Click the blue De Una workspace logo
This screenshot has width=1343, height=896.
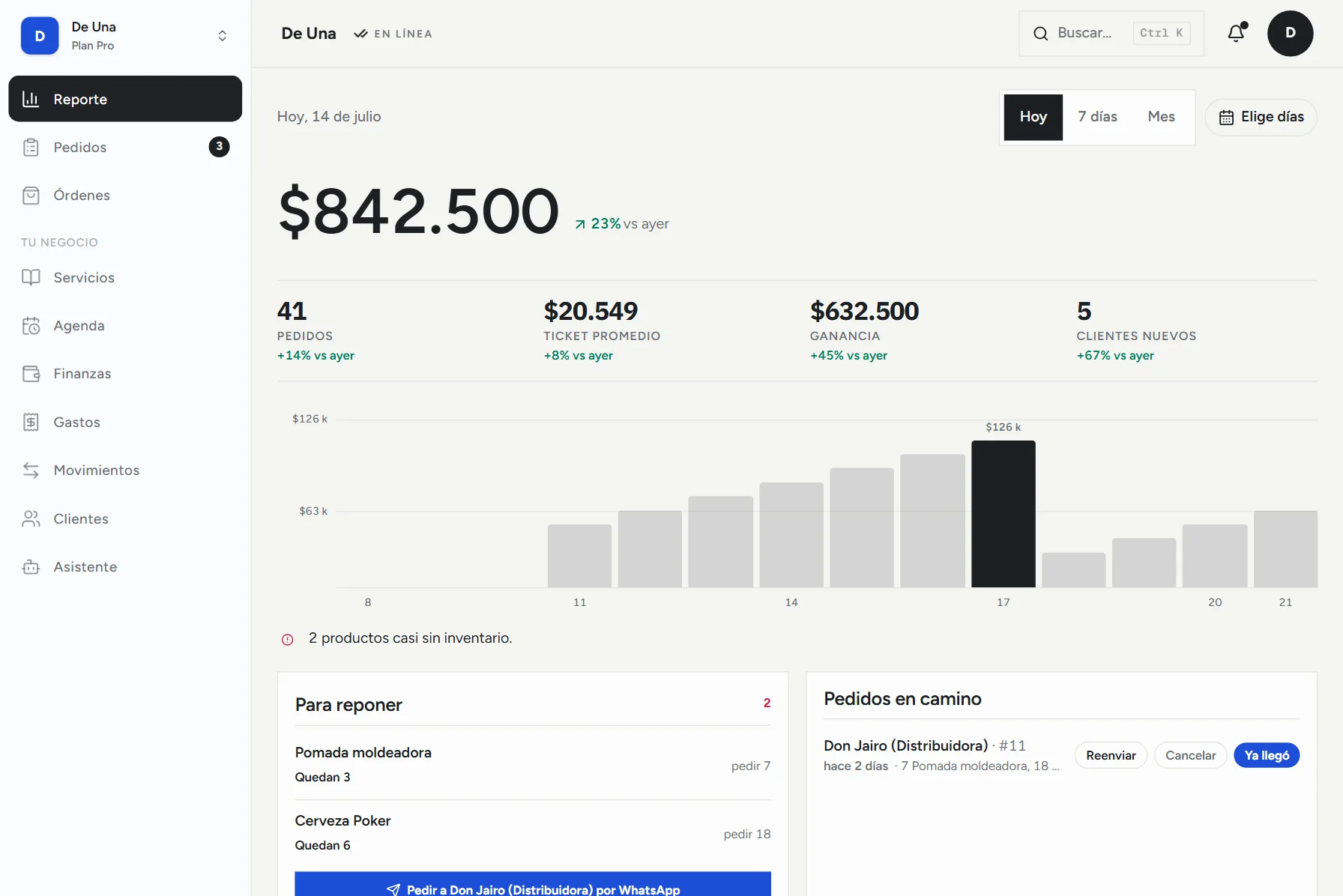(40, 36)
